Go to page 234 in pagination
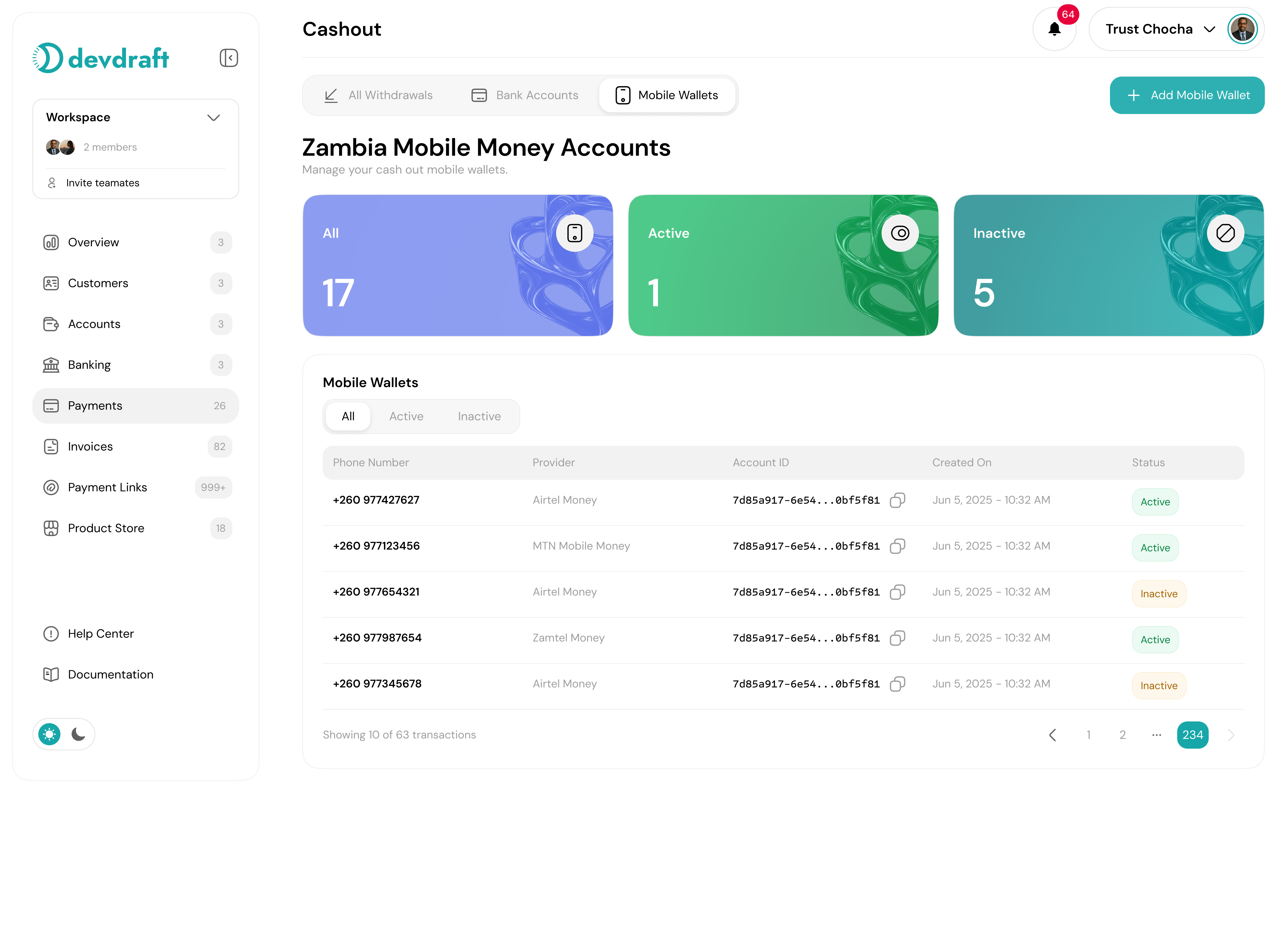The width and height of the screenshot is (1287, 952). click(1193, 735)
